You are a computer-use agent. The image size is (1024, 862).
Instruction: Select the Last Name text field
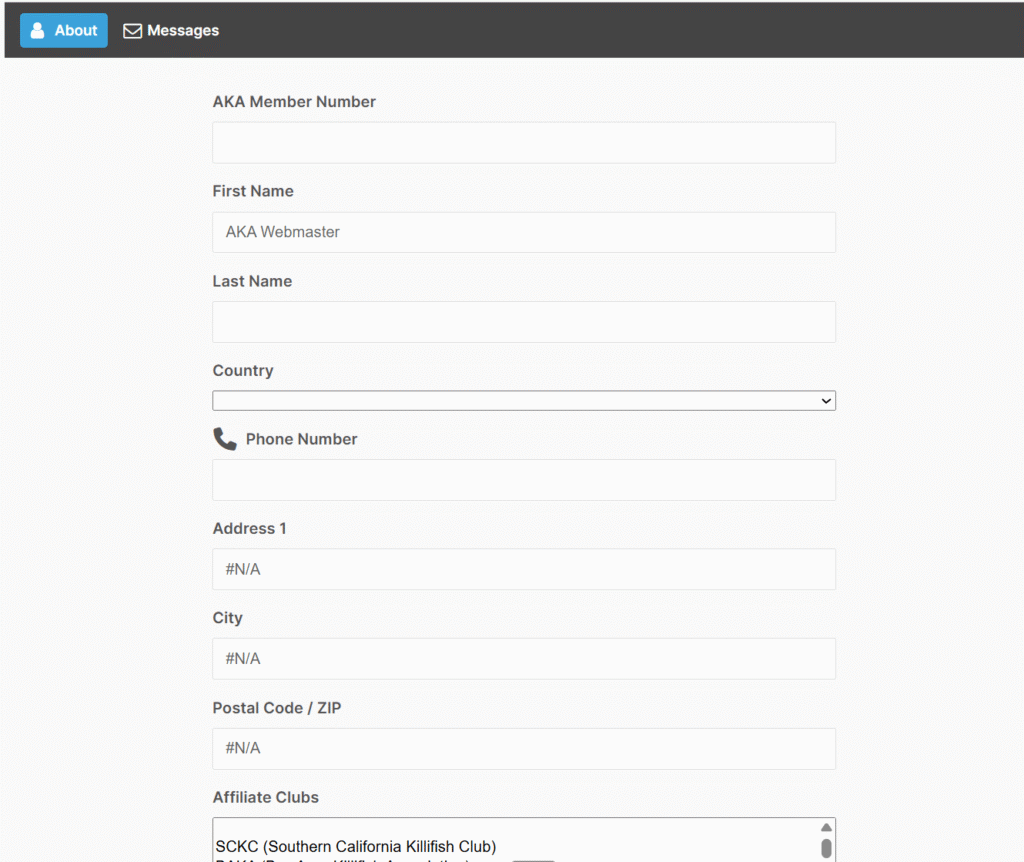coord(523,322)
